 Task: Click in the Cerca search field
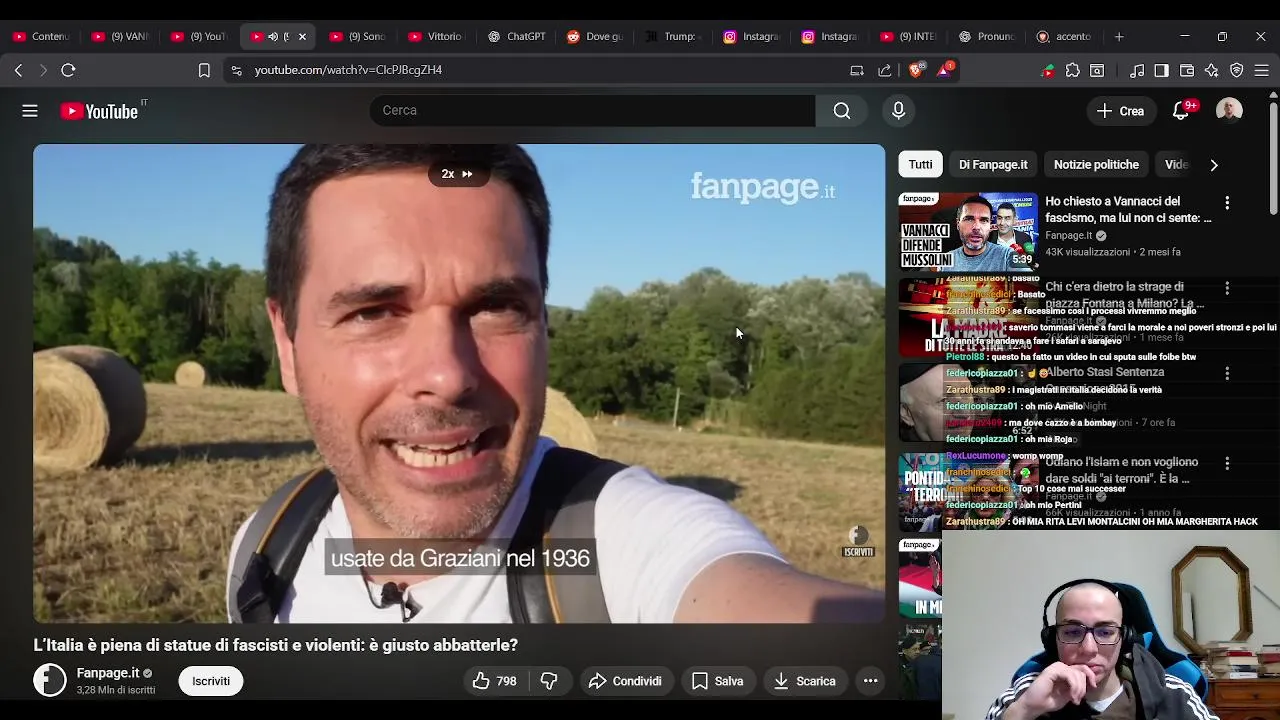tap(592, 110)
